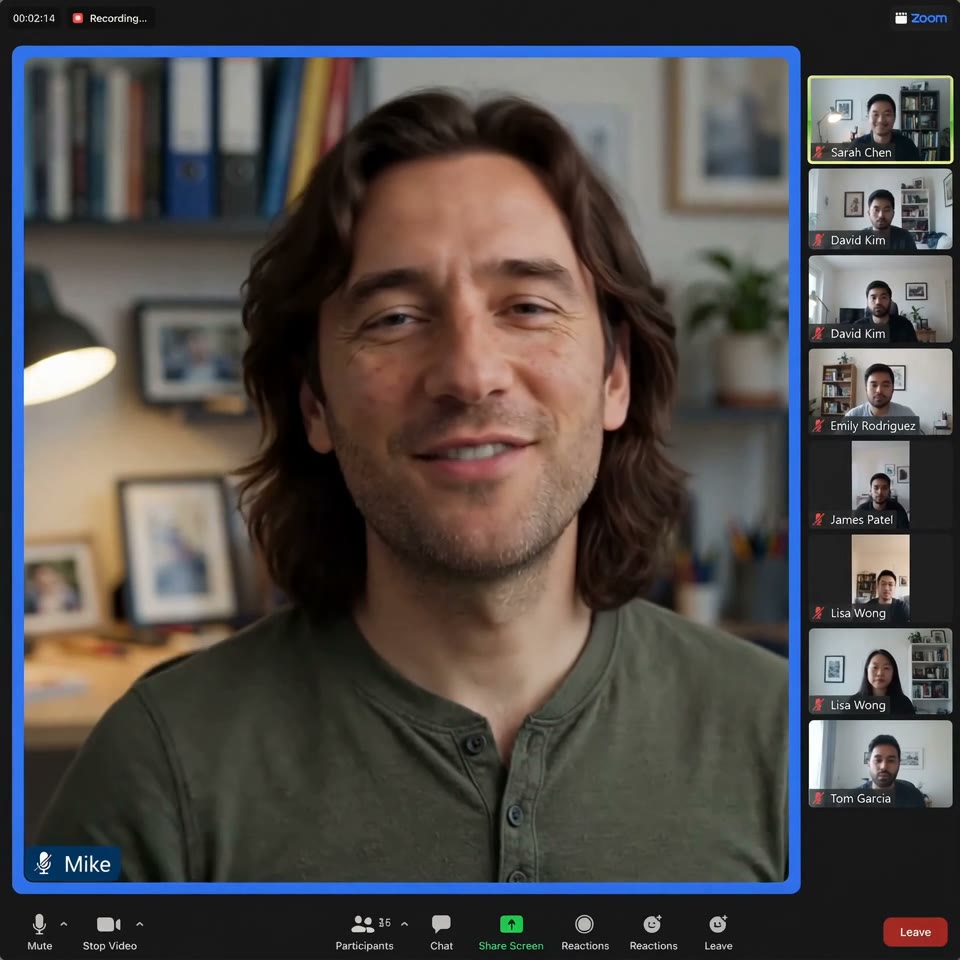Open the Chat panel

[441, 932]
